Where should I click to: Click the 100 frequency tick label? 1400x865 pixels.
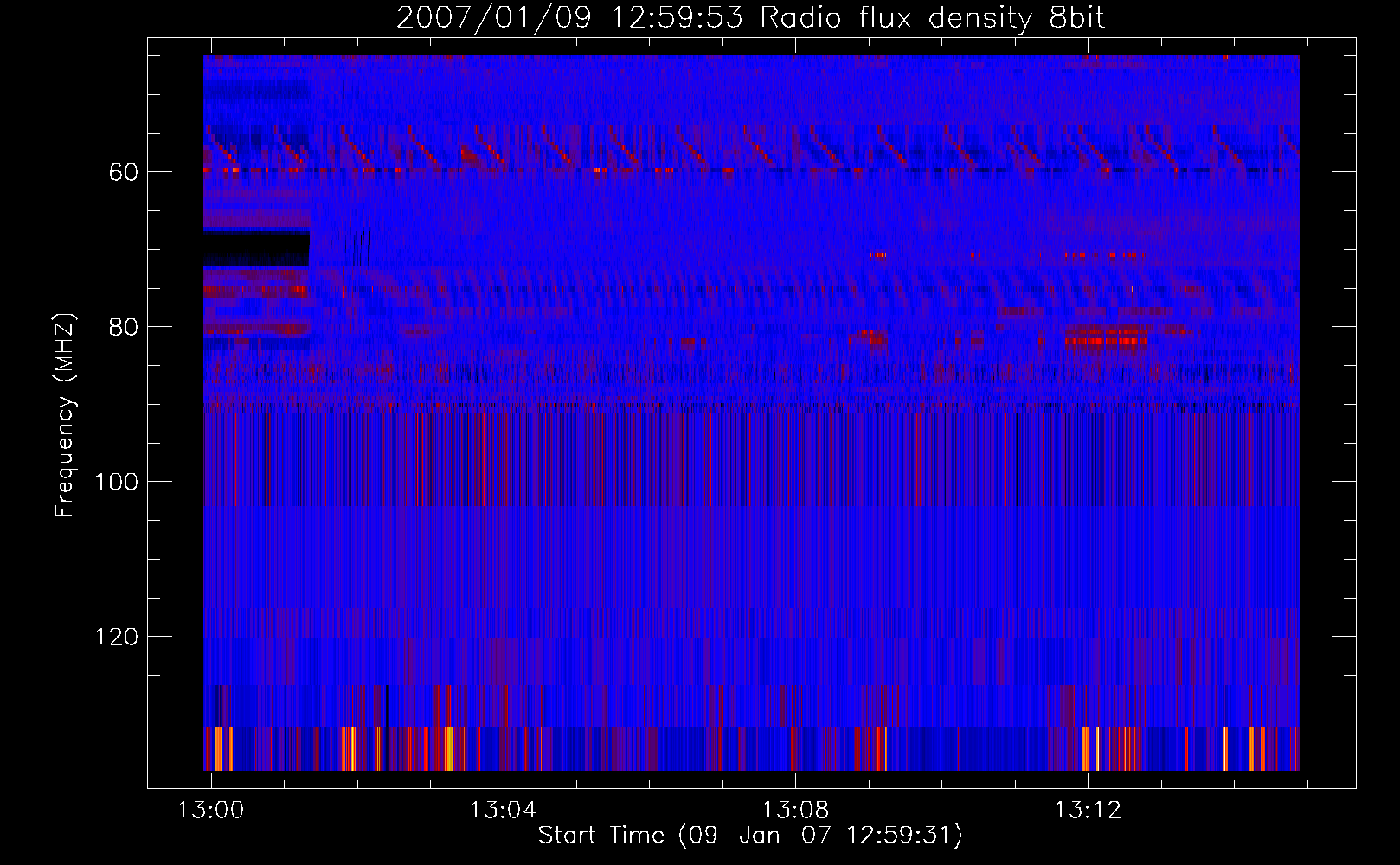(x=117, y=482)
